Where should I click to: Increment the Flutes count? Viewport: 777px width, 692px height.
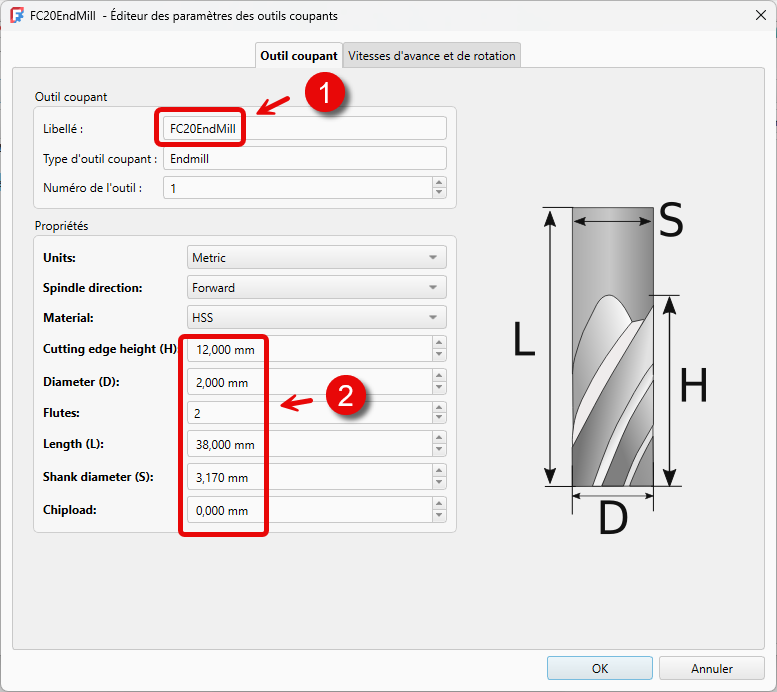439,407
